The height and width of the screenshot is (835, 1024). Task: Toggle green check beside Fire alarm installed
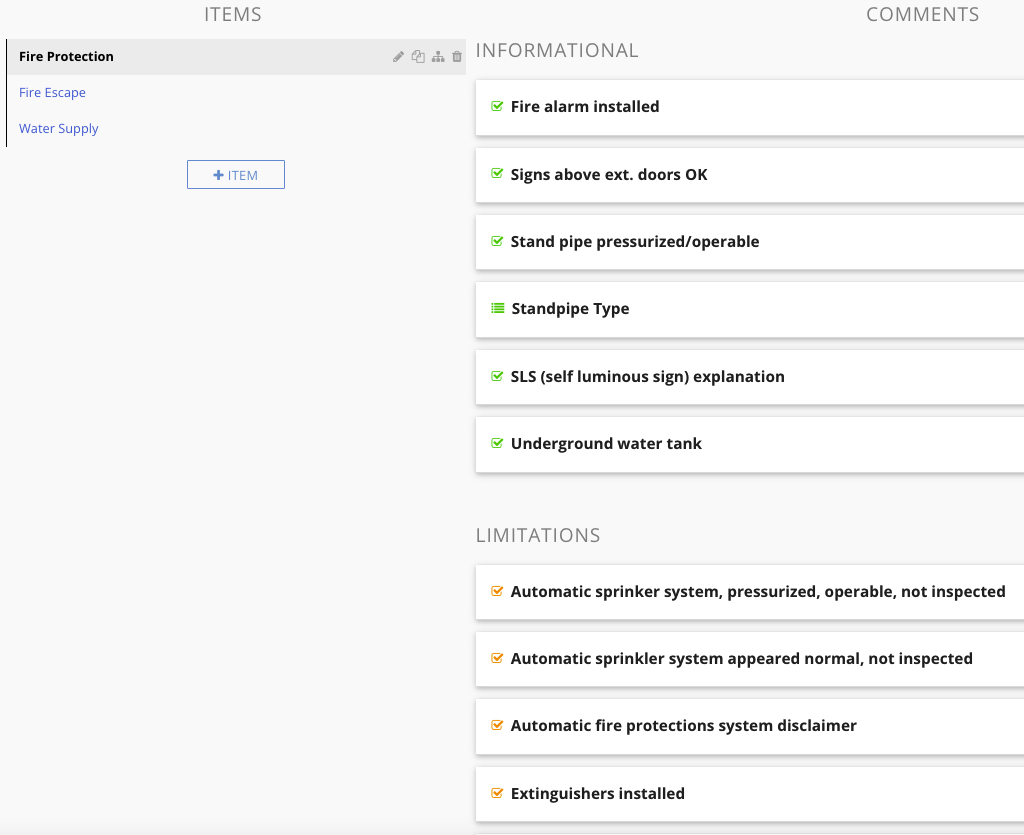pyautogui.click(x=497, y=106)
